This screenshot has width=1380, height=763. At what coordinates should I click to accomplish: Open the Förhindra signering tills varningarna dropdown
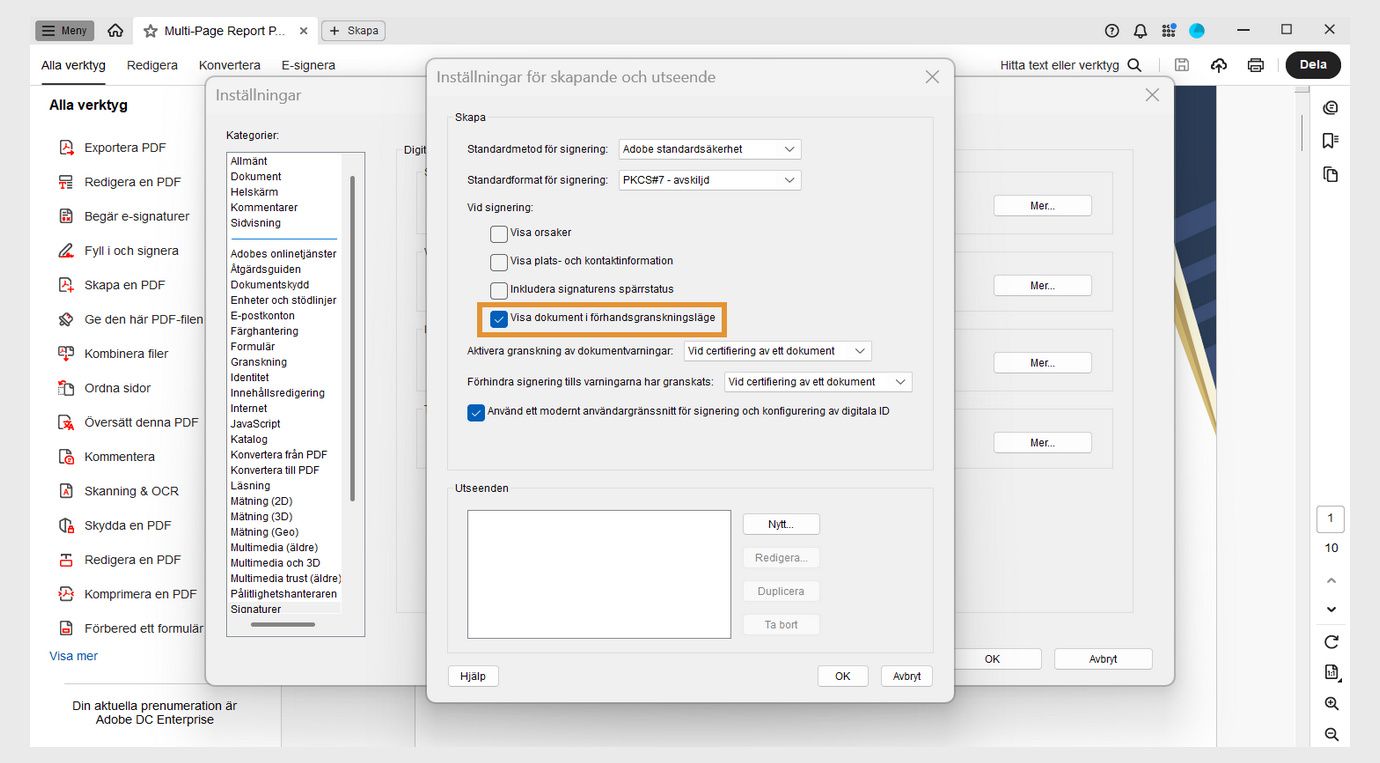(x=818, y=381)
